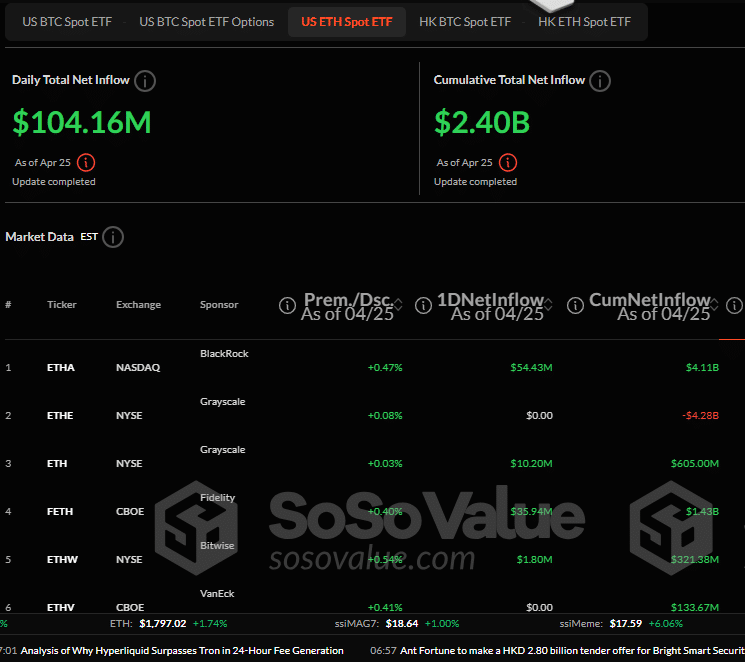Sort table by 1DNetInflow arrows
745x662 pixels.
(x=549, y=305)
